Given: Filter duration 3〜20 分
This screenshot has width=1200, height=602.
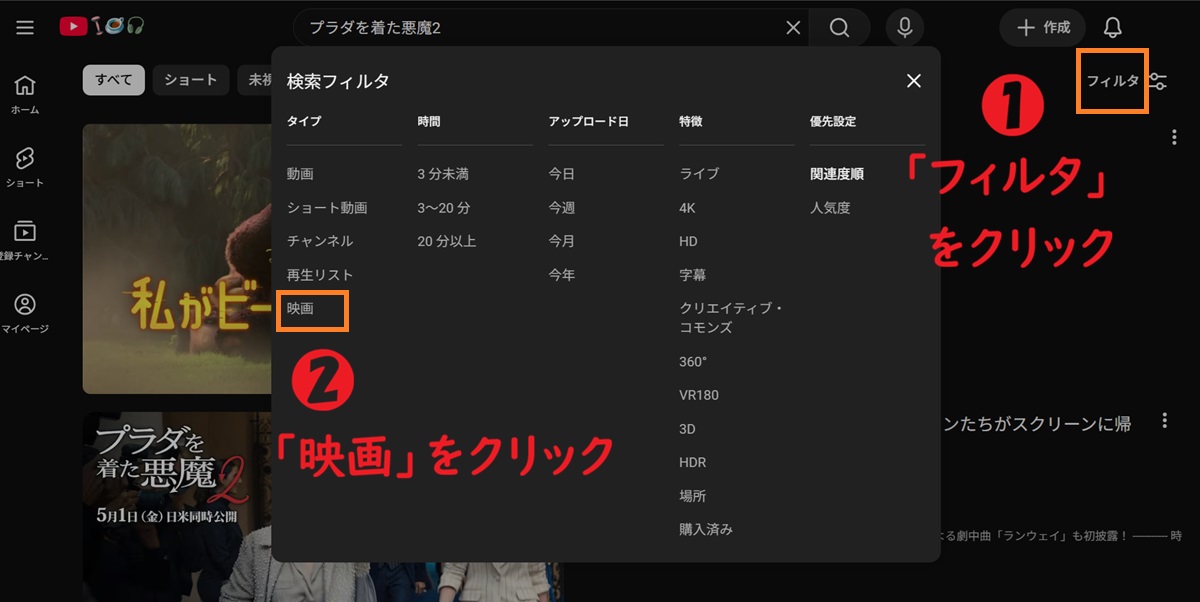Looking at the screenshot, I should tap(444, 208).
